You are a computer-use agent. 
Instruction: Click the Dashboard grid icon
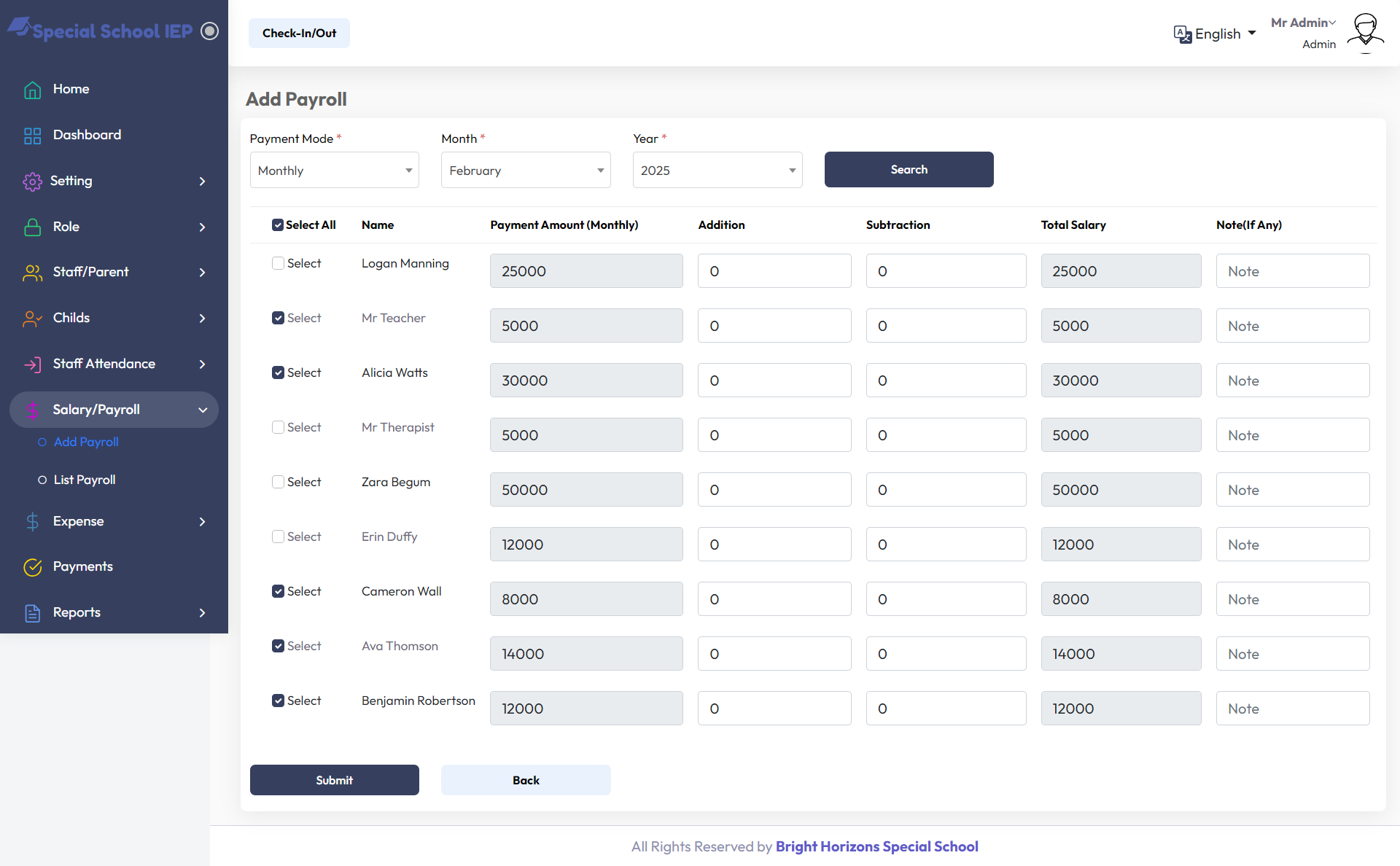click(x=32, y=135)
